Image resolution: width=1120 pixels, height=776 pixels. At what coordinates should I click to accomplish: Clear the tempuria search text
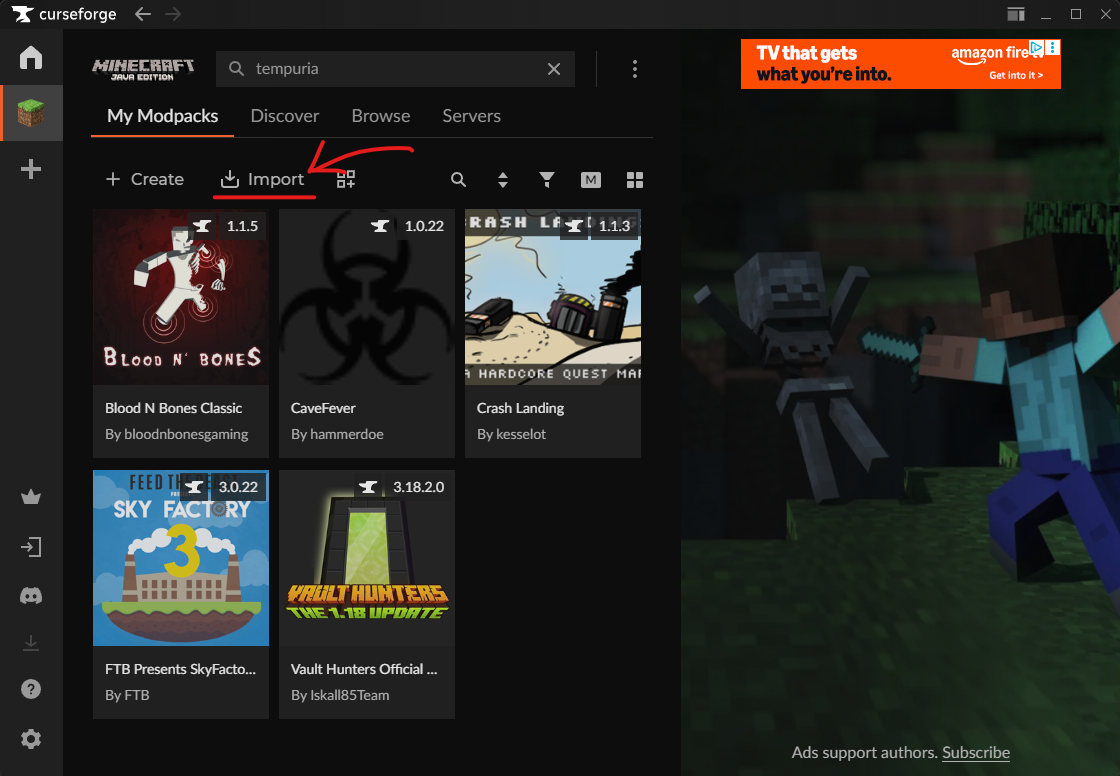click(554, 69)
